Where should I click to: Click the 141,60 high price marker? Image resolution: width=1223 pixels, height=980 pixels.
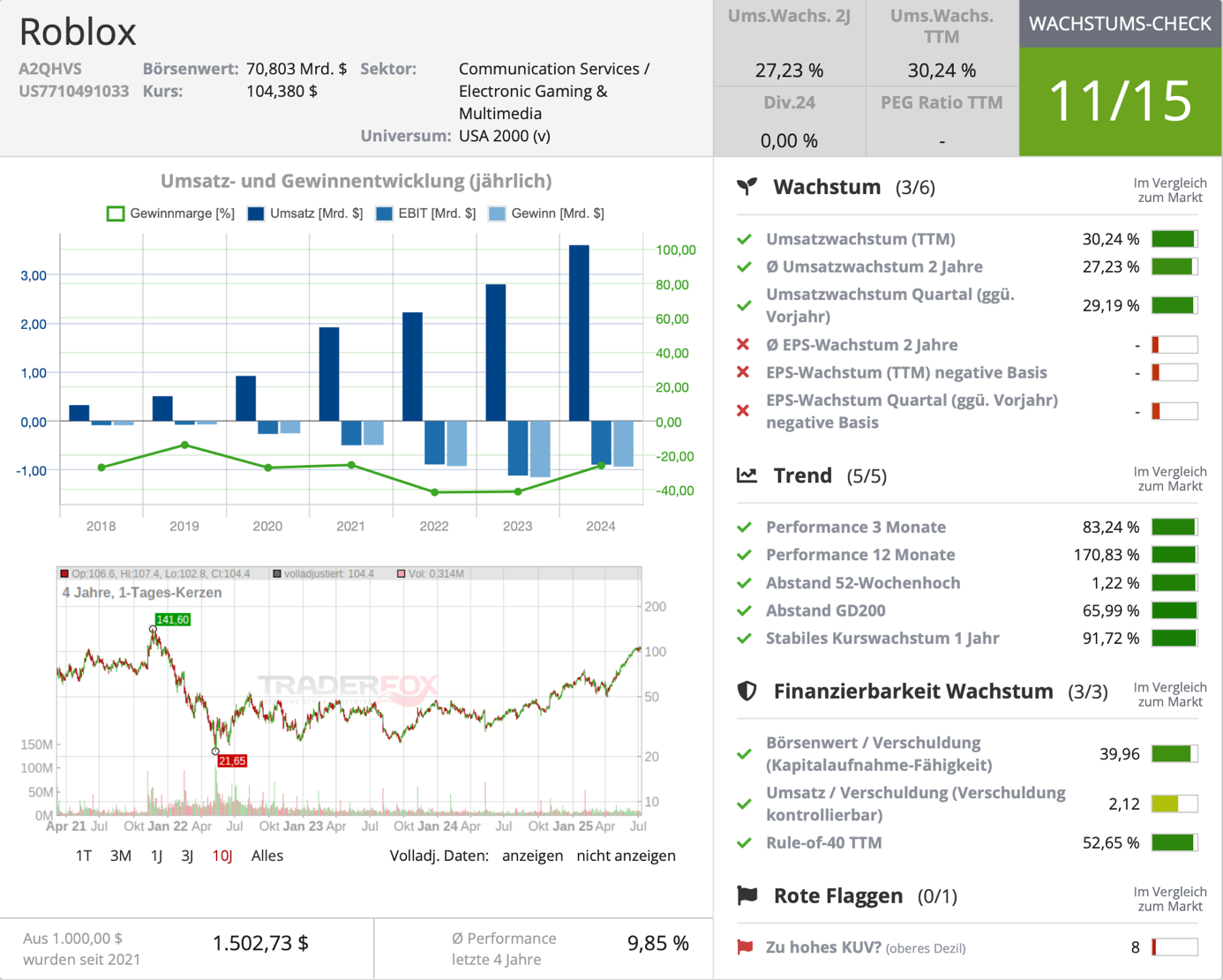tap(173, 619)
